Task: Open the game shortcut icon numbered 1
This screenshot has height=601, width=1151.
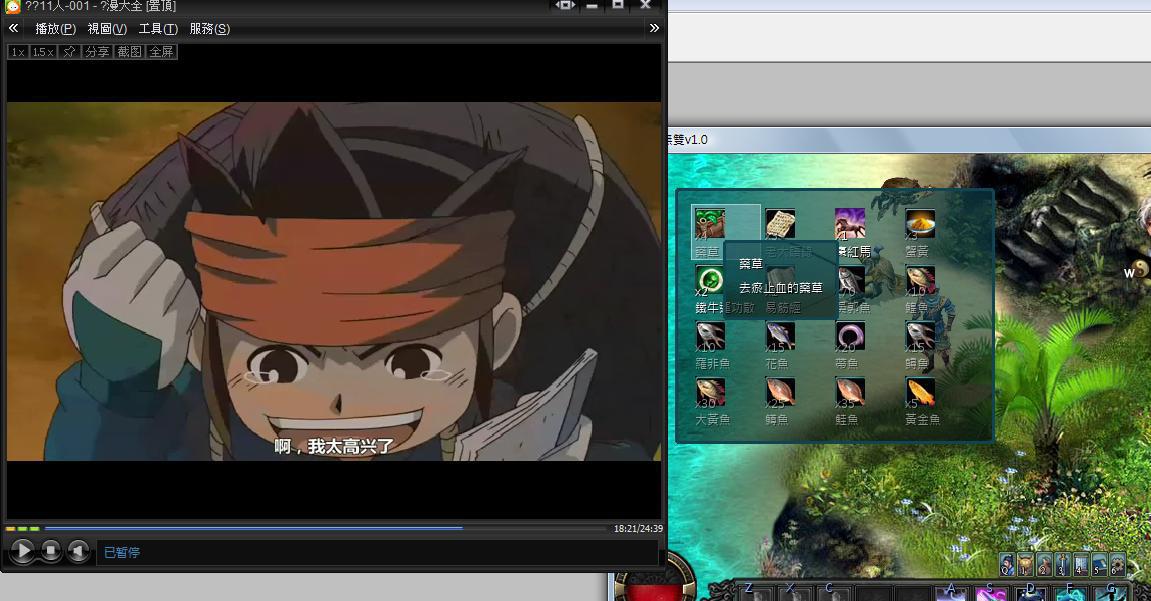Action: [x=1025, y=564]
